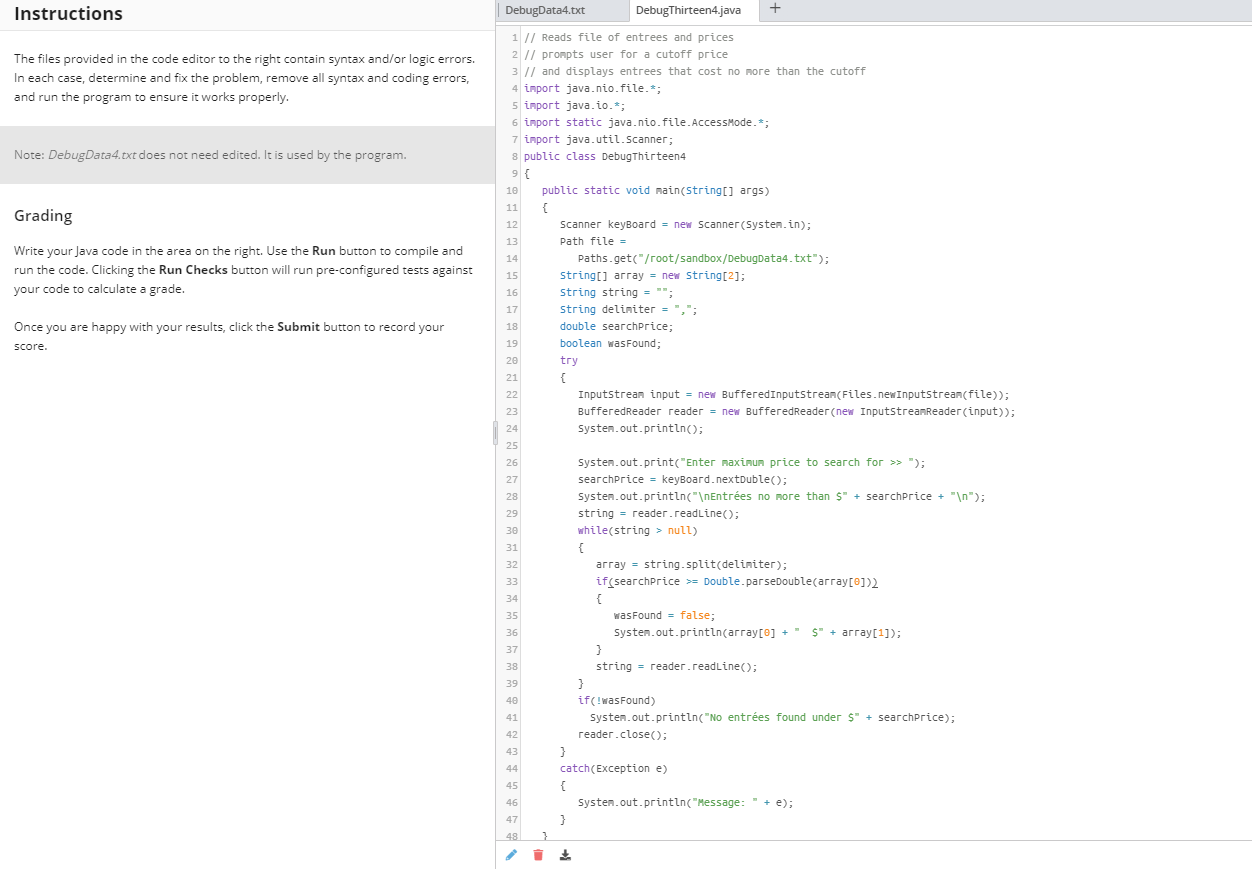Screen dimensions: 1252x869
Task: Click the red trash delete icon
Action: (x=538, y=855)
